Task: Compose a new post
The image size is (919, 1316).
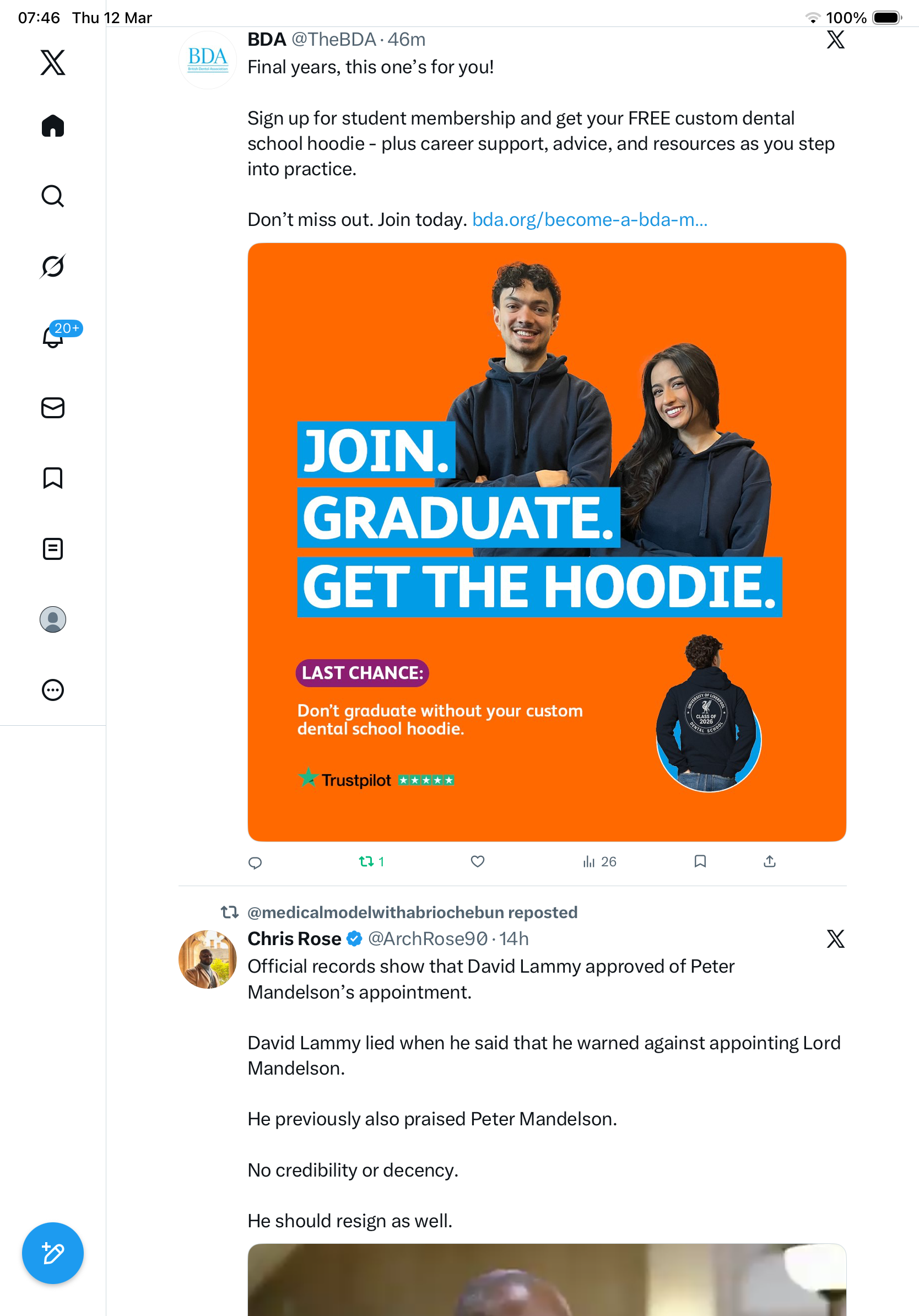Action: 53,1253
